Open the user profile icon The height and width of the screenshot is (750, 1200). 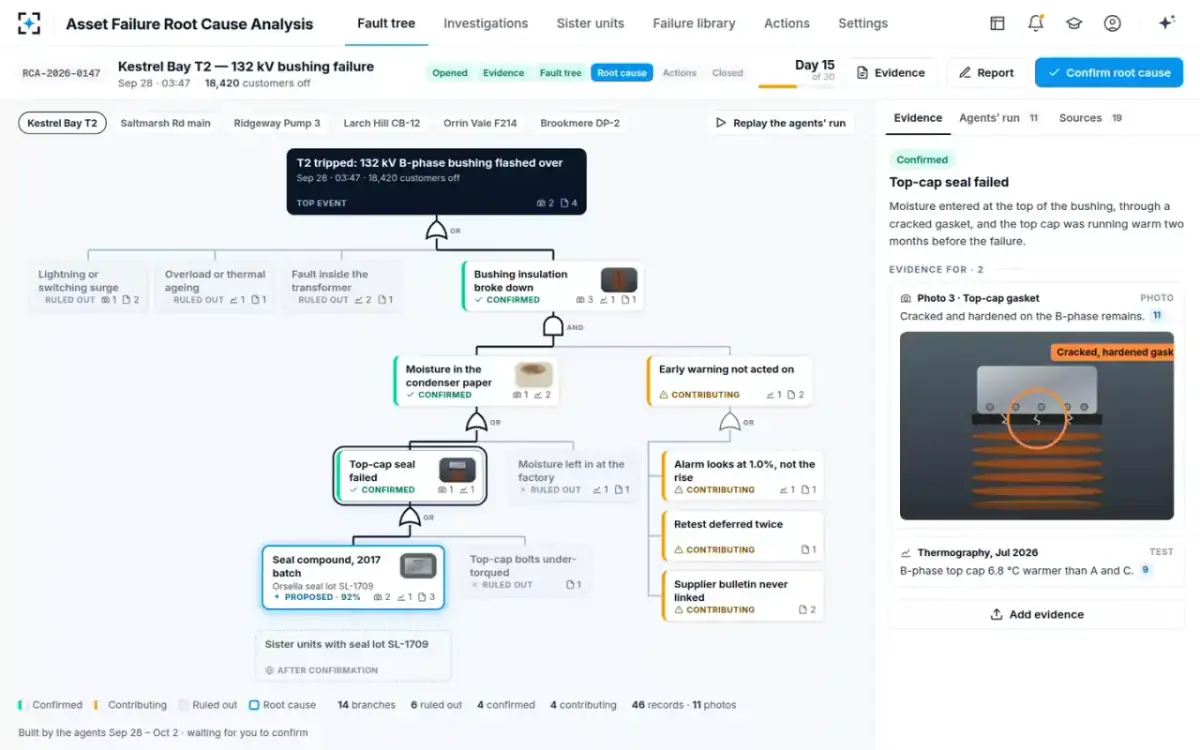[1112, 23]
